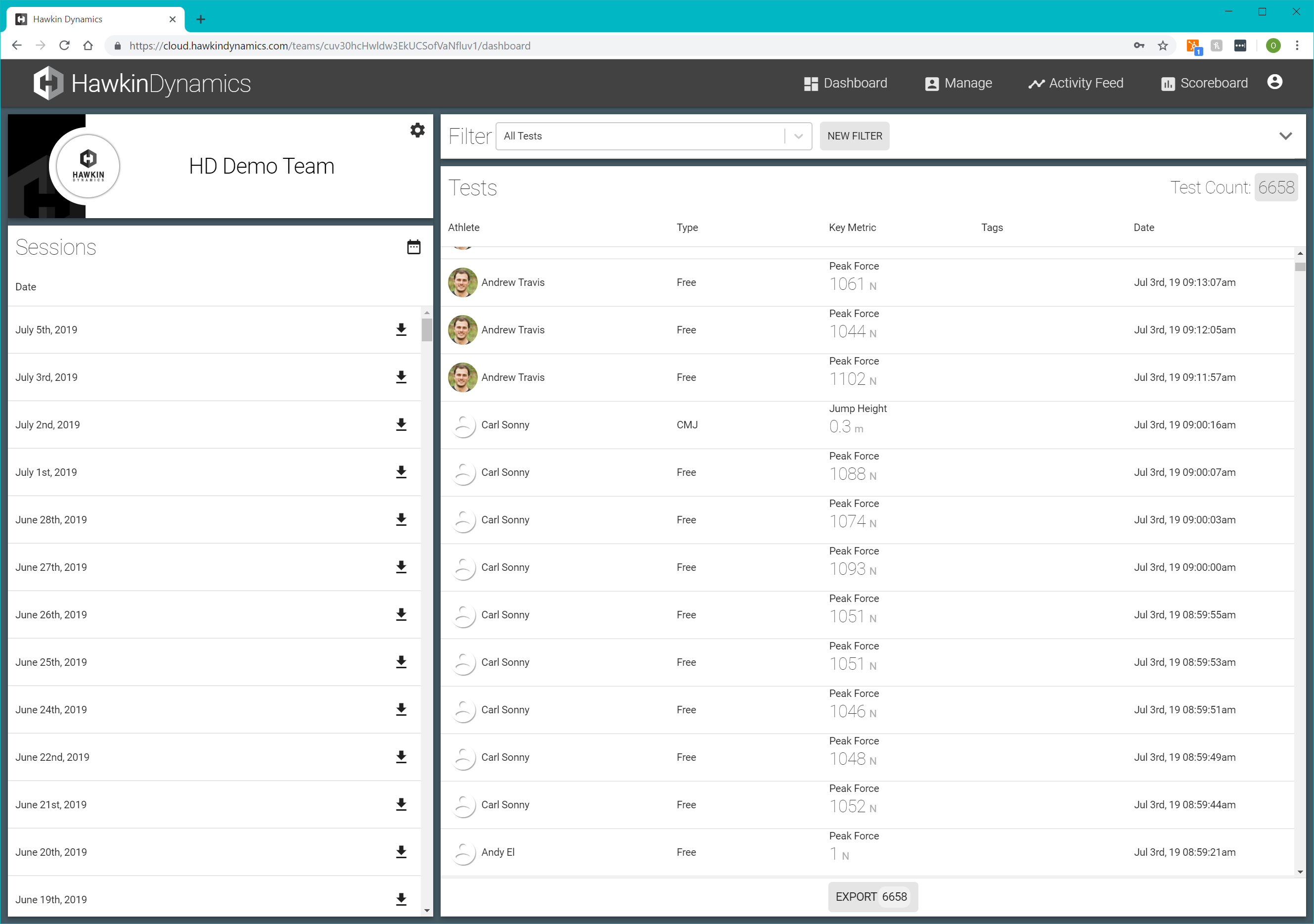
Task: Open Andy El test at 08:59:21am
Action: pos(867,852)
